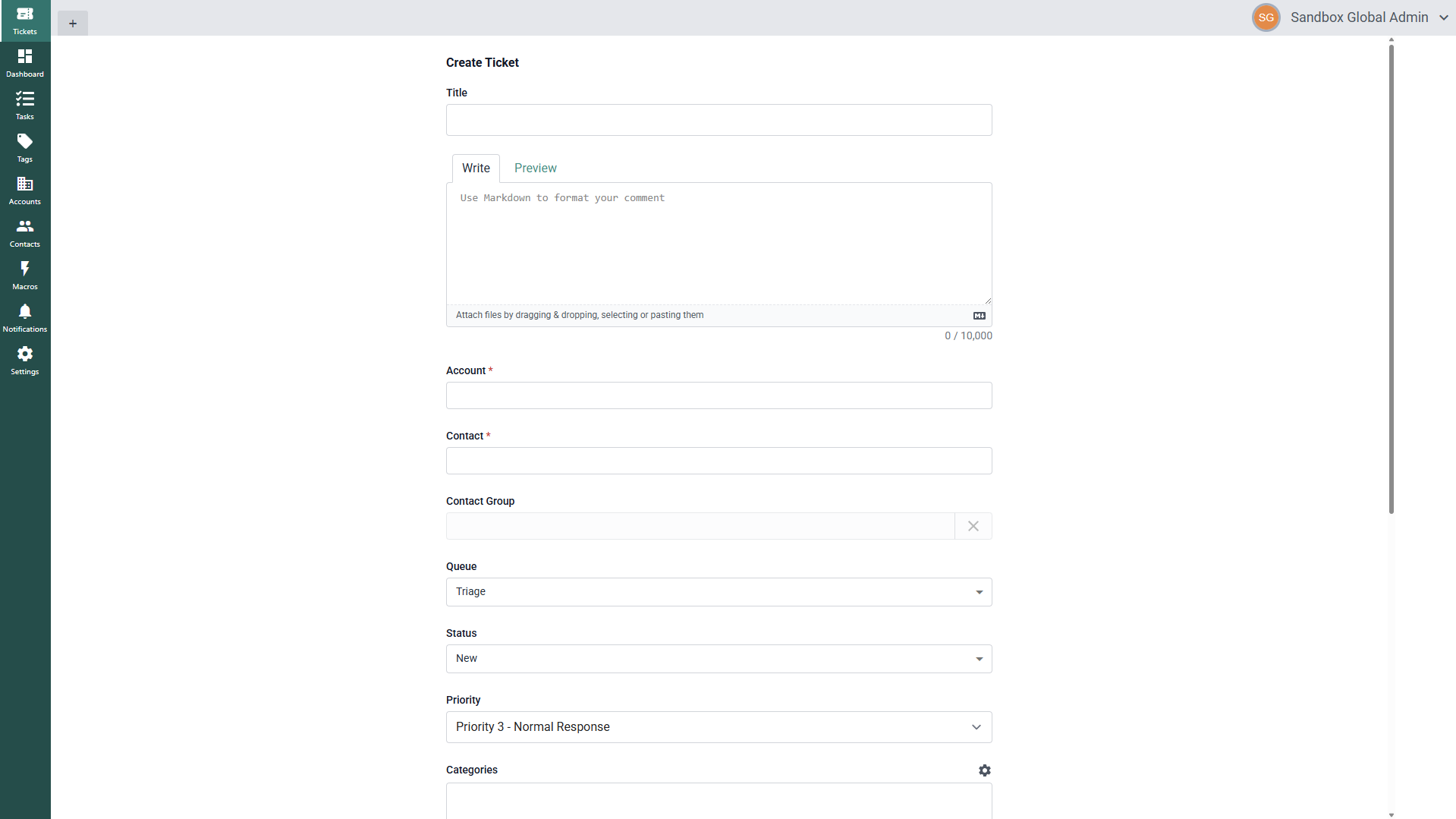1456x819 pixels.
Task: Click the Markdown icon in comment footer
Action: click(980, 316)
